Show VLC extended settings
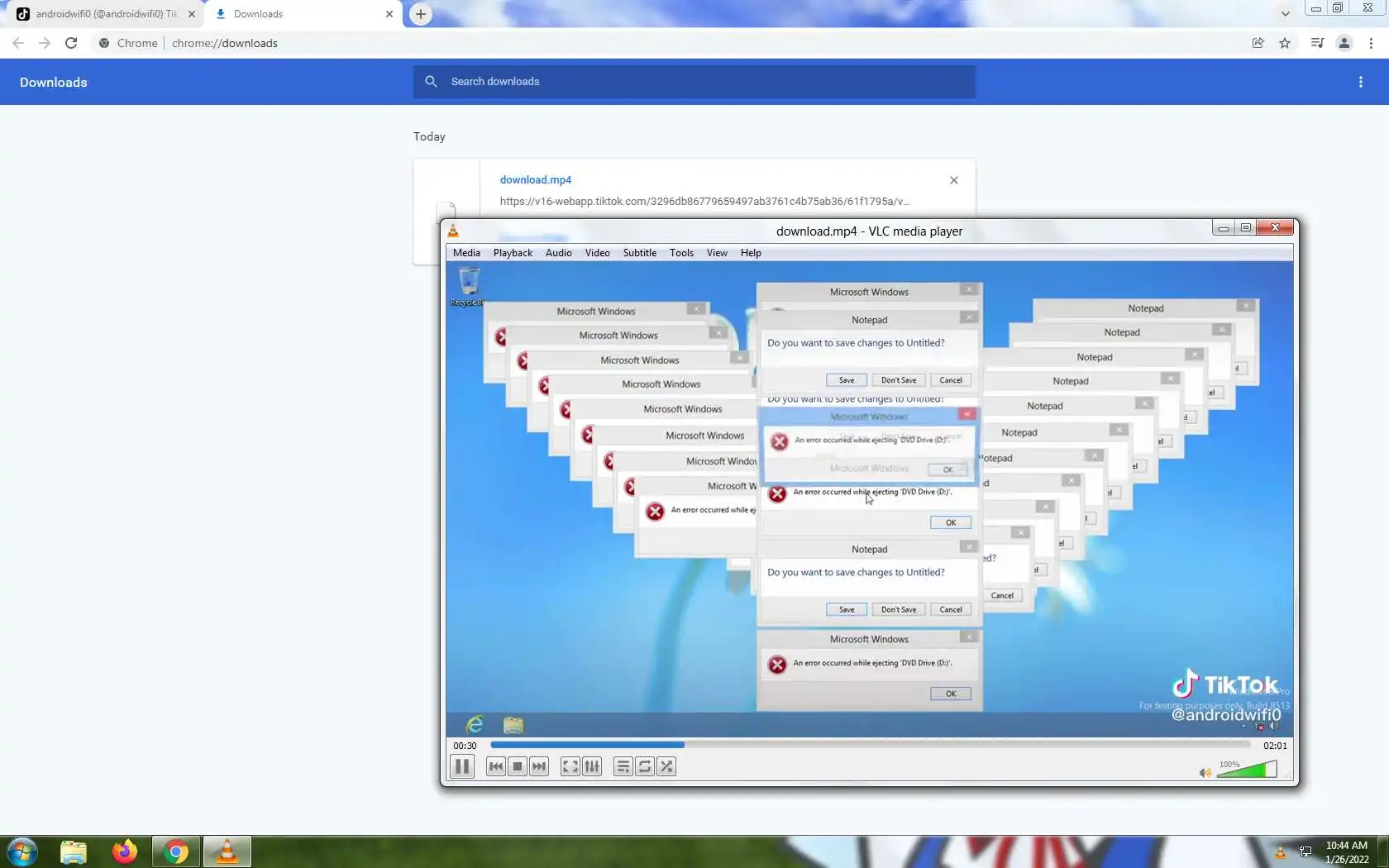Viewport: 1389px width, 868px height. 592,766
